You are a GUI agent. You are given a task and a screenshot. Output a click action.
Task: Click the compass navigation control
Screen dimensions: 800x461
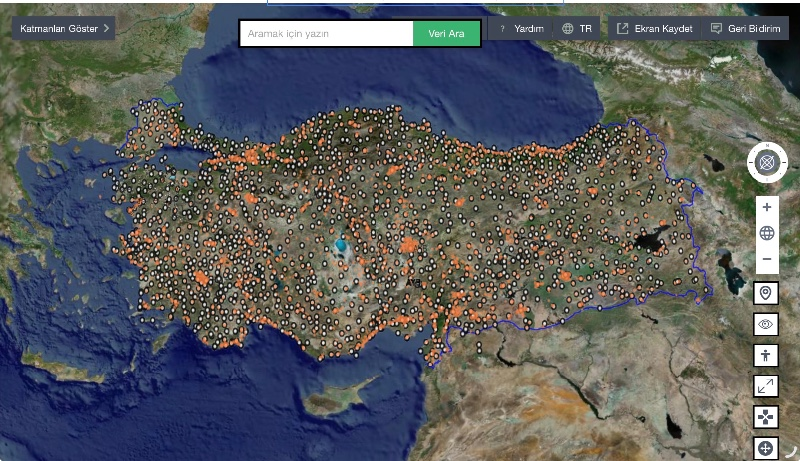[767, 163]
